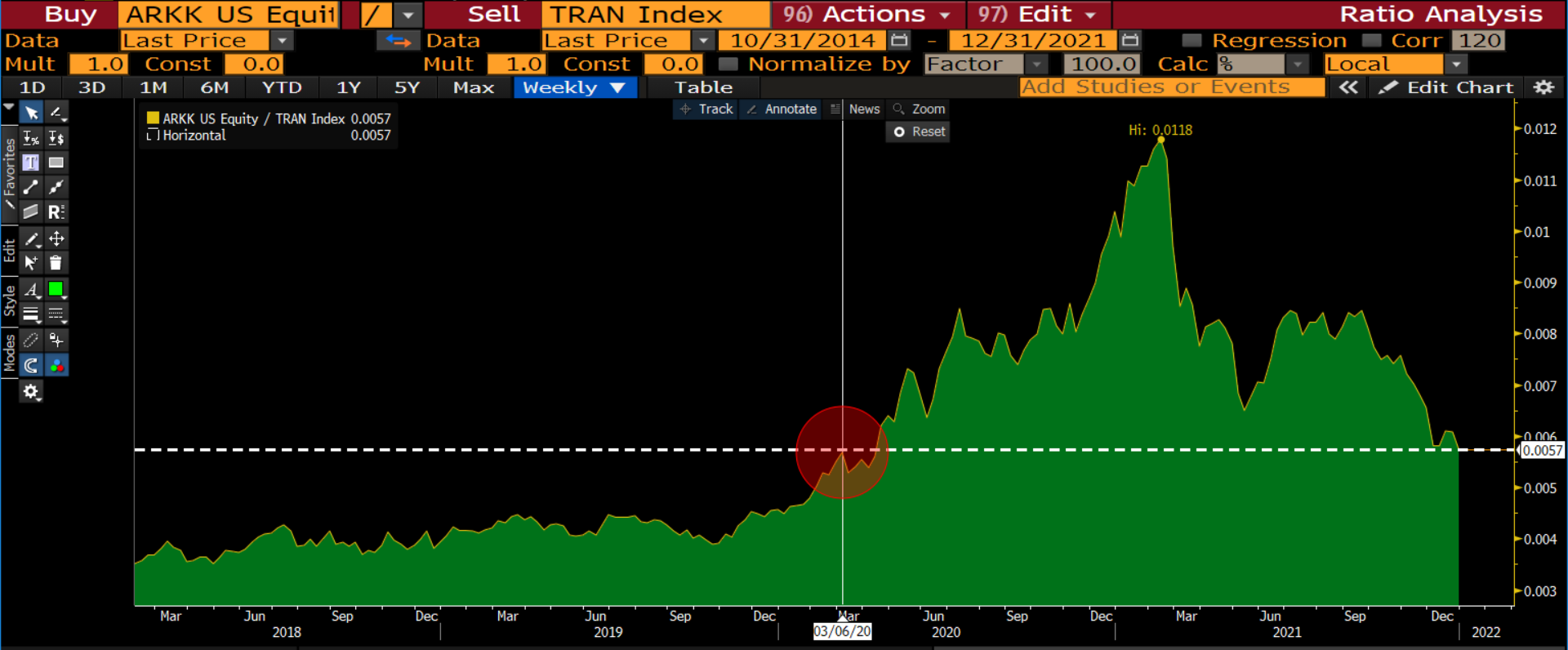Expand the Calc percent dropdown
This screenshot has width=1568, height=650.
pyautogui.click(x=1298, y=64)
